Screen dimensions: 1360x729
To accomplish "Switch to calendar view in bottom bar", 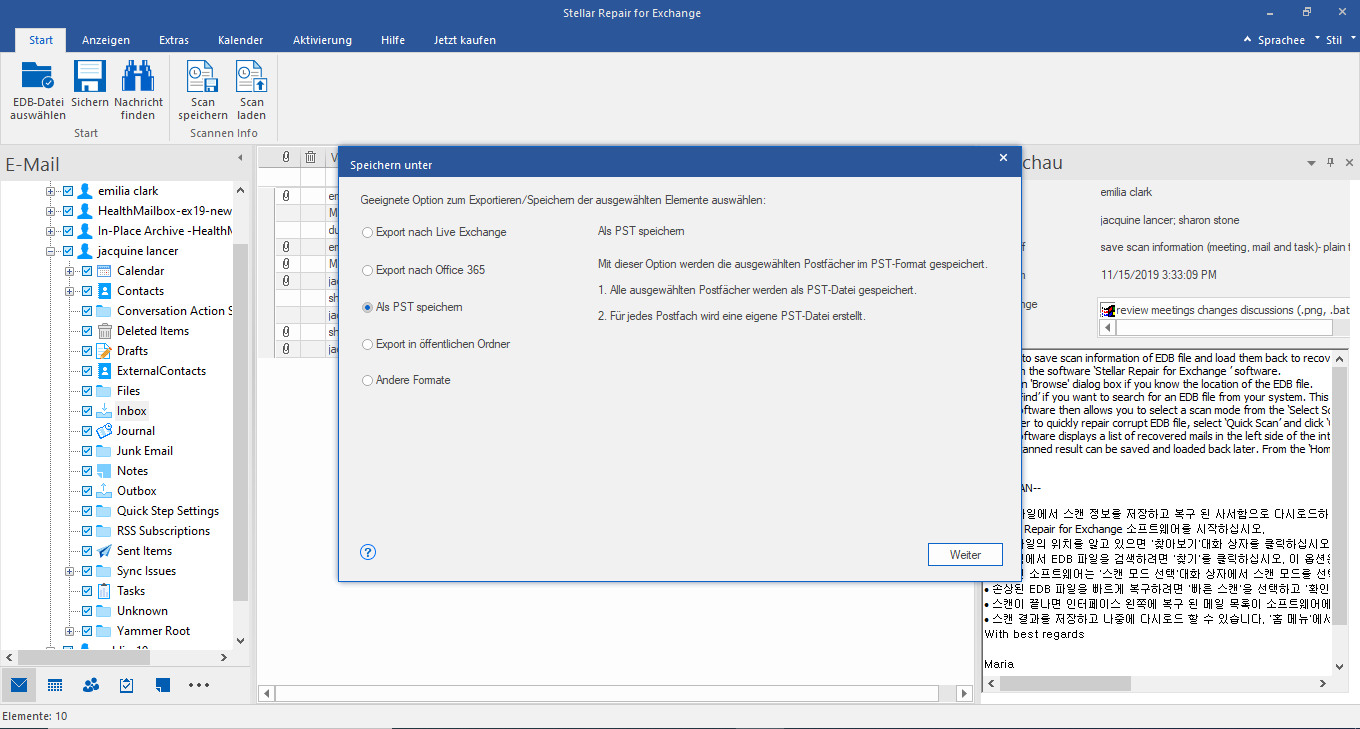I will tap(55, 685).
